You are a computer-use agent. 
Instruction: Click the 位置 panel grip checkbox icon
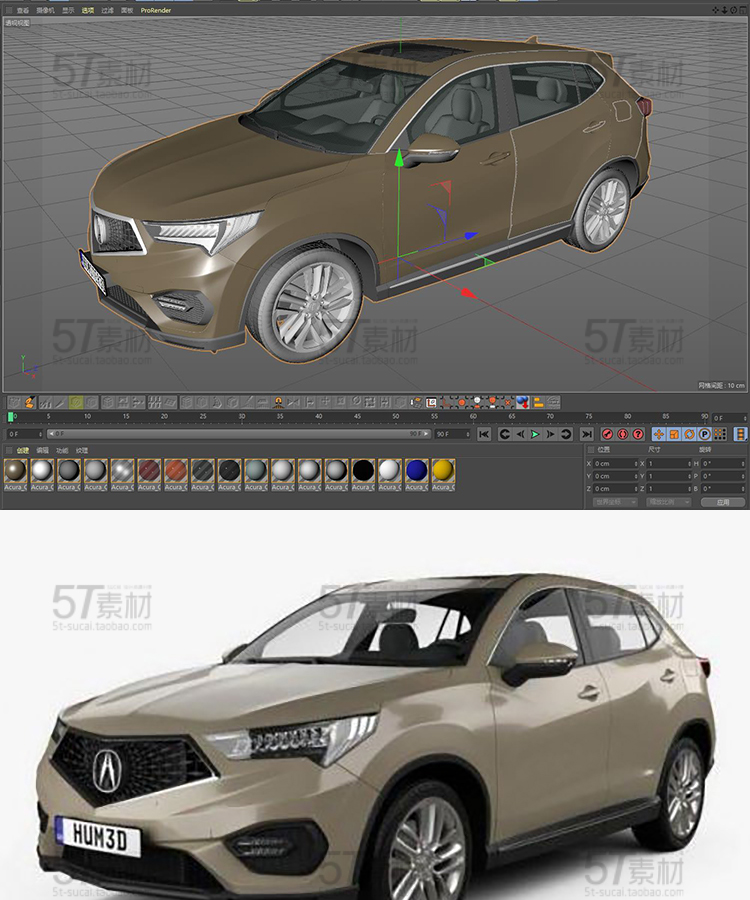click(591, 449)
